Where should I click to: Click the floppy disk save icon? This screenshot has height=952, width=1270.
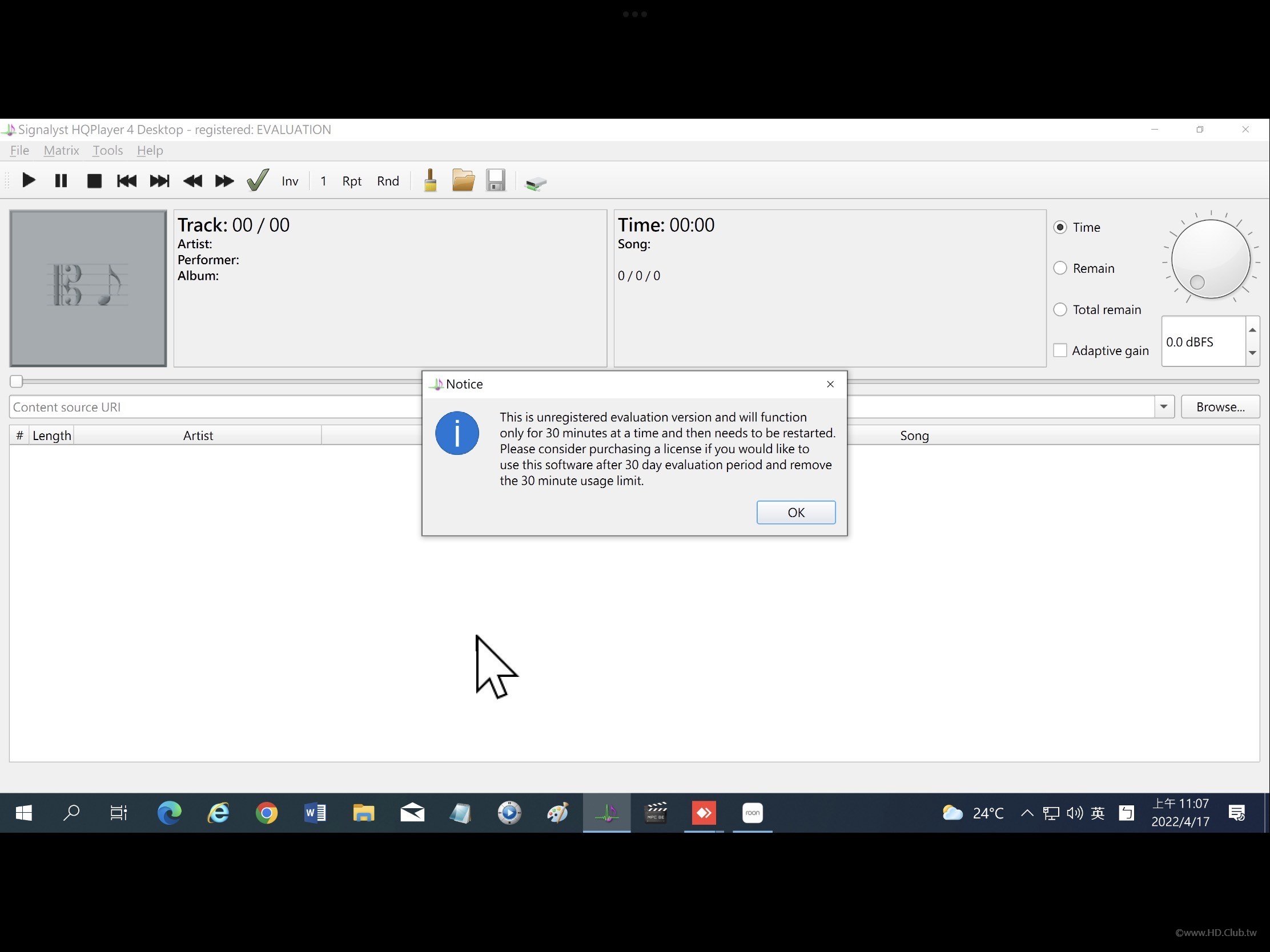coord(496,181)
